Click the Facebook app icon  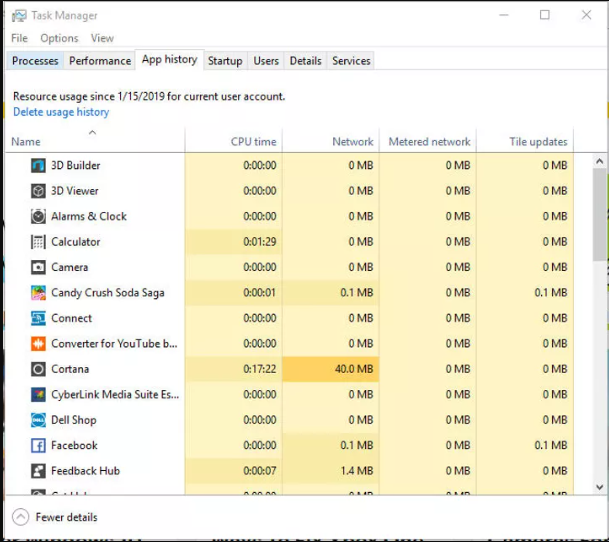click(x=38, y=446)
